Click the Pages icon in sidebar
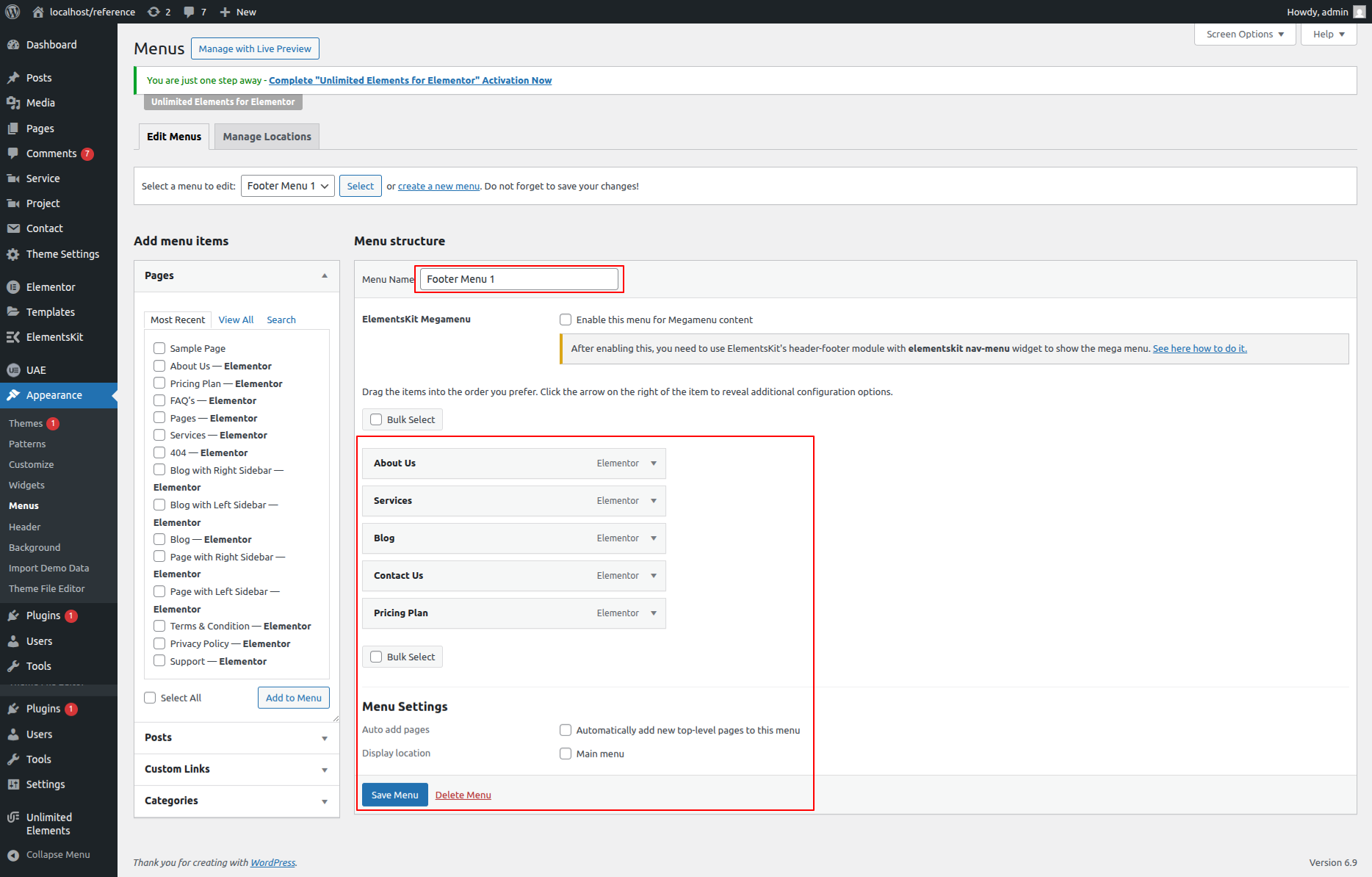This screenshot has width=1372, height=877. point(13,129)
